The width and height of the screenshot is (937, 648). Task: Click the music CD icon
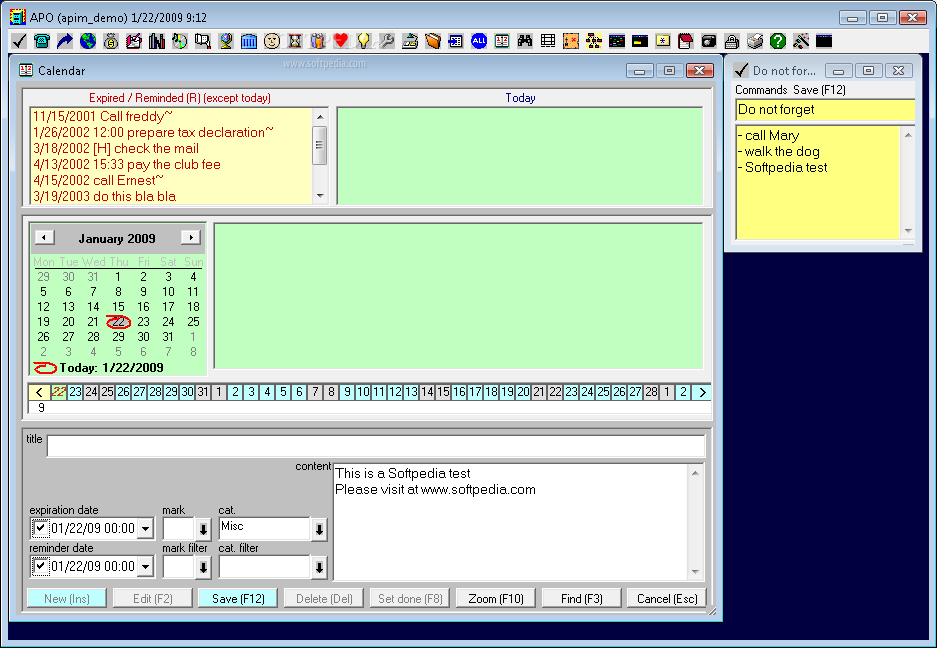coord(180,41)
